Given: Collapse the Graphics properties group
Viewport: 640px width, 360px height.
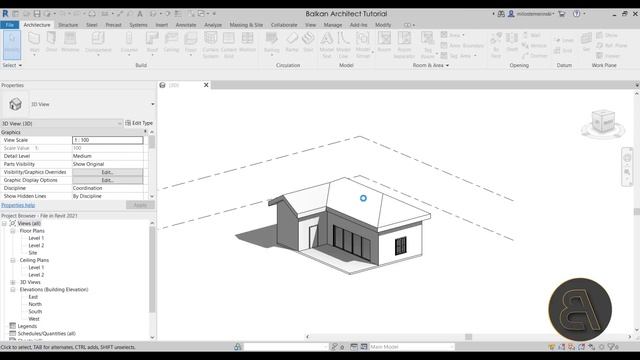Looking at the screenshot, I should pos(145,132).
